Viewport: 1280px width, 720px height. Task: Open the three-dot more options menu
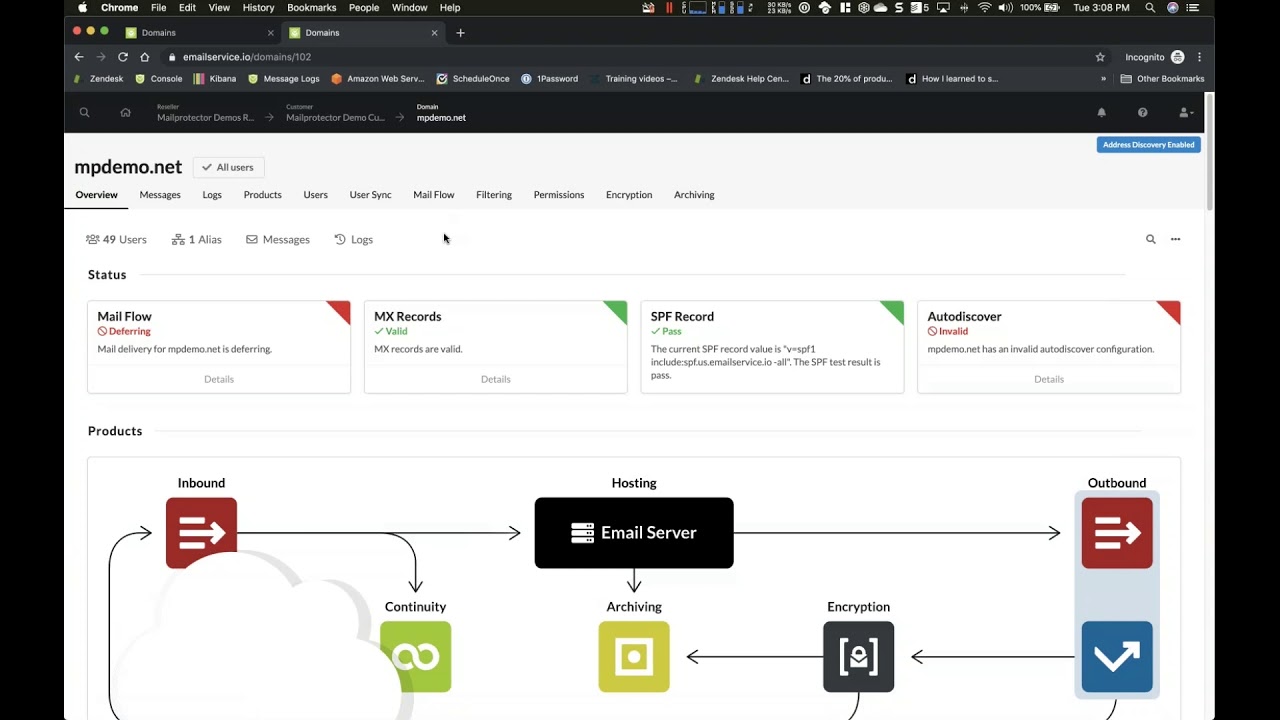(x=1175, y=239)
